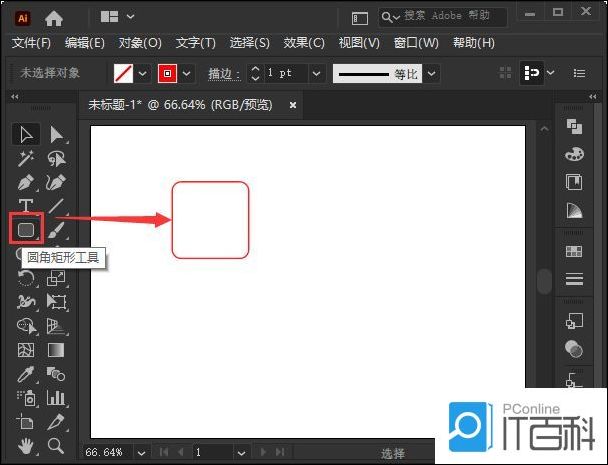Open the Libraries panel icon
This screenshot has width=608, height=465.
coord(574,182)
